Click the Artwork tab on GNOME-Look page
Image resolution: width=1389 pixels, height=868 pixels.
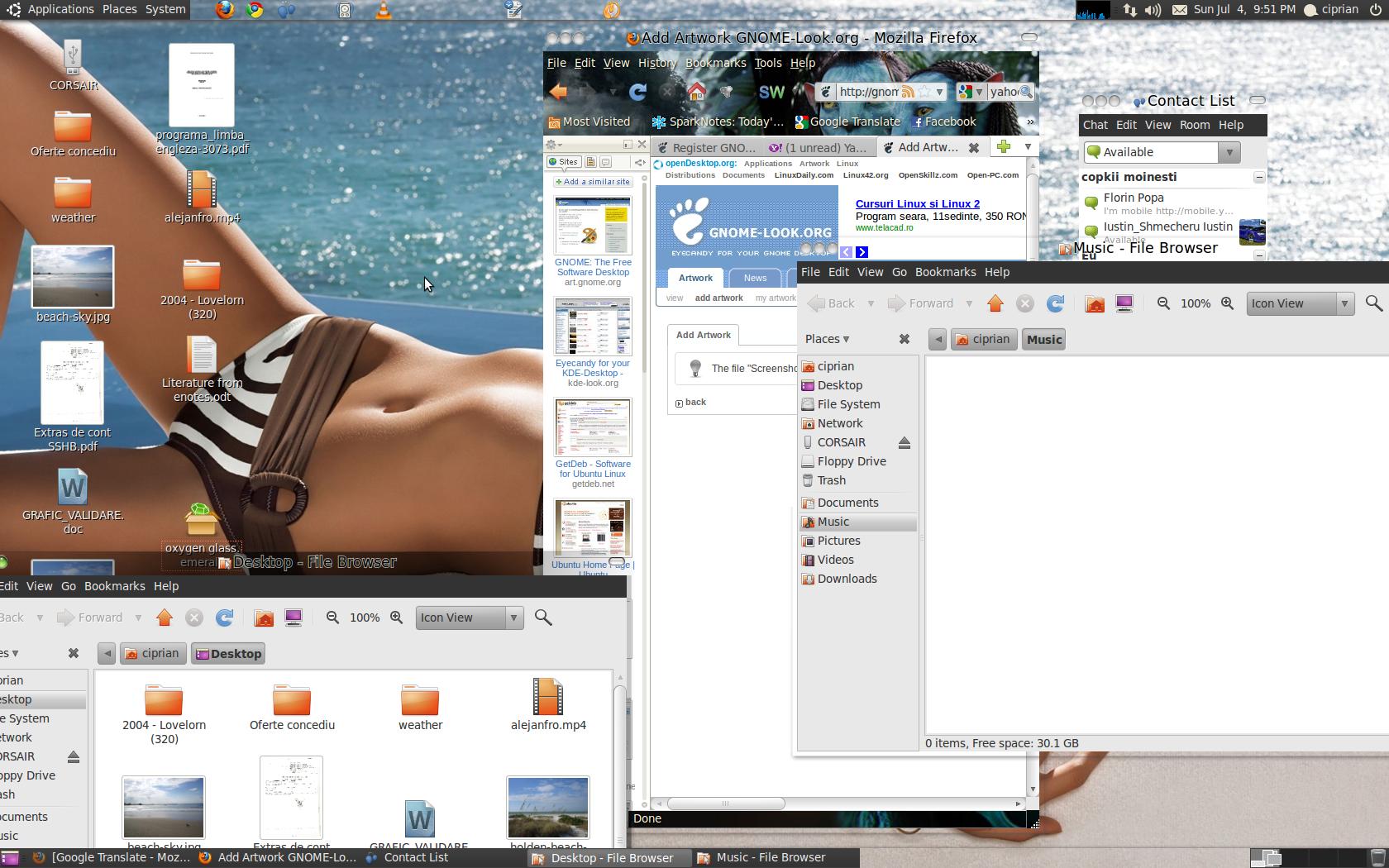(x=695, y=278)
